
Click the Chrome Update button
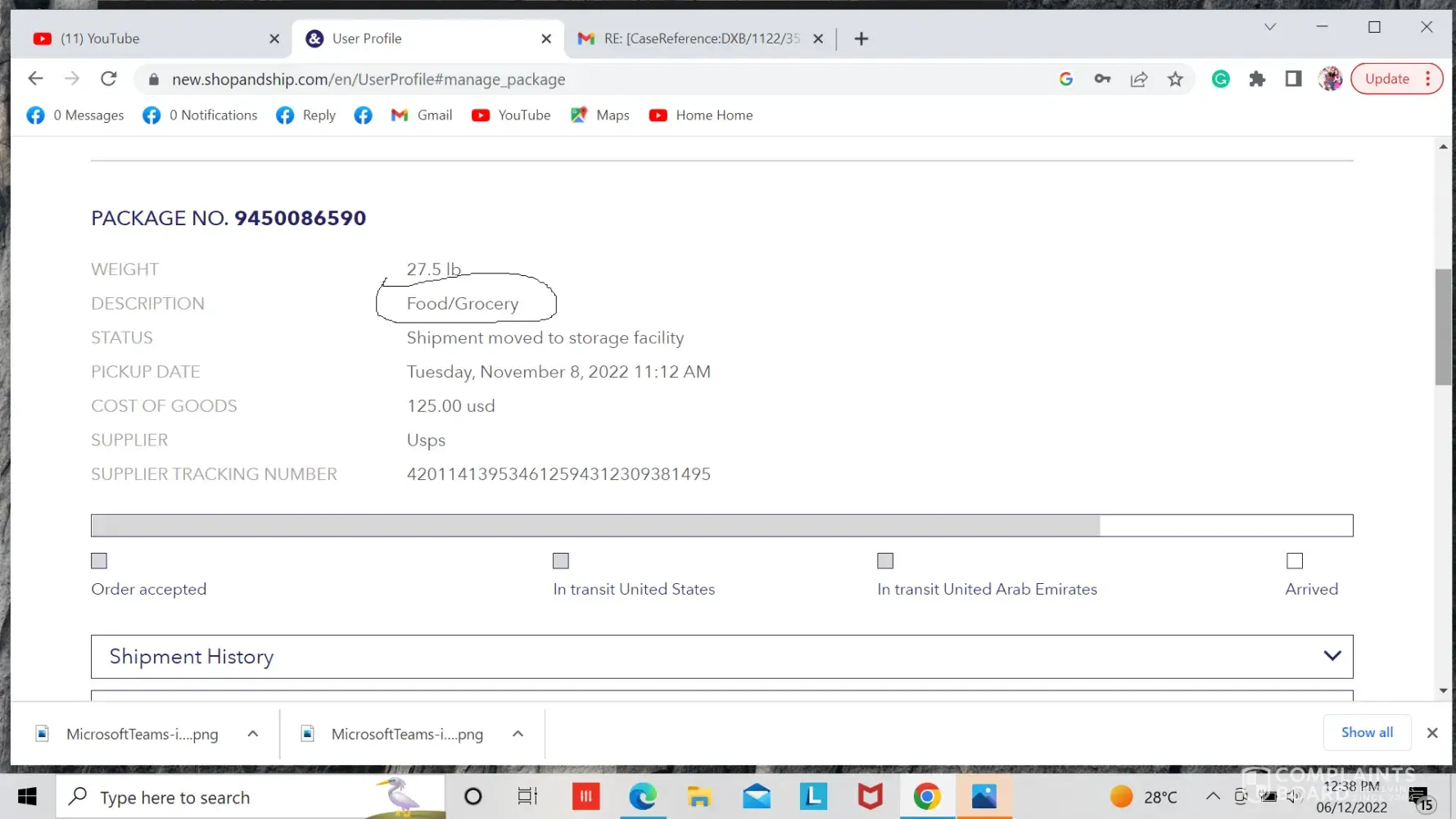tap(1386, 79)
